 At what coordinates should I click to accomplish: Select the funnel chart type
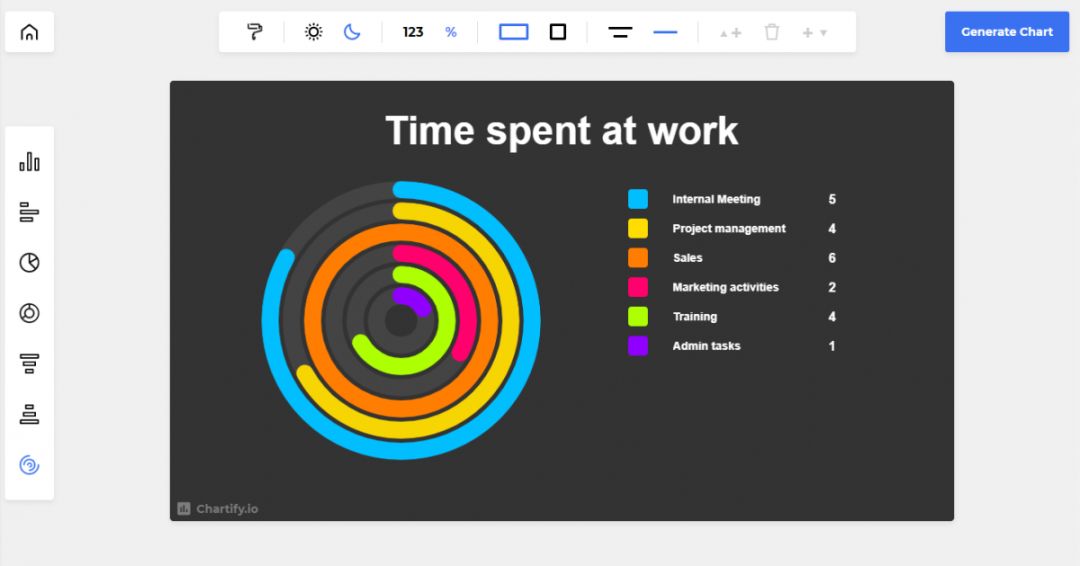(29, 364)
